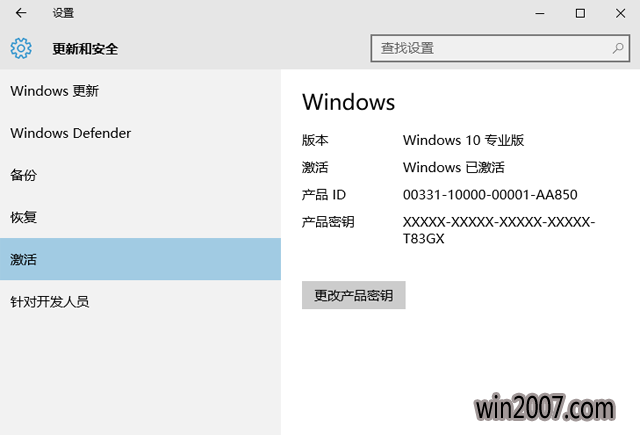Click the 产品 ID label
This screenshot has width=640, height=435.
click(x=324, y=195)
